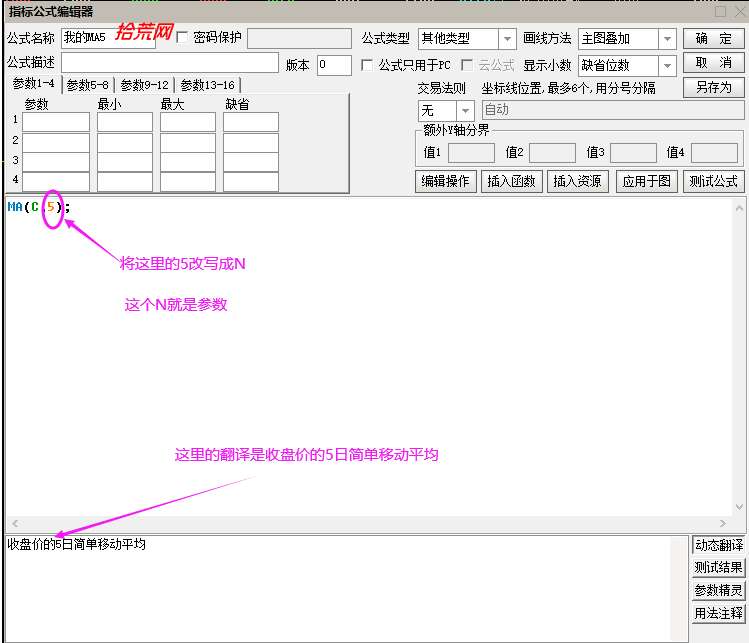
Task: Tick the 密码保护 checkbox
Action: tap(182, 37)
